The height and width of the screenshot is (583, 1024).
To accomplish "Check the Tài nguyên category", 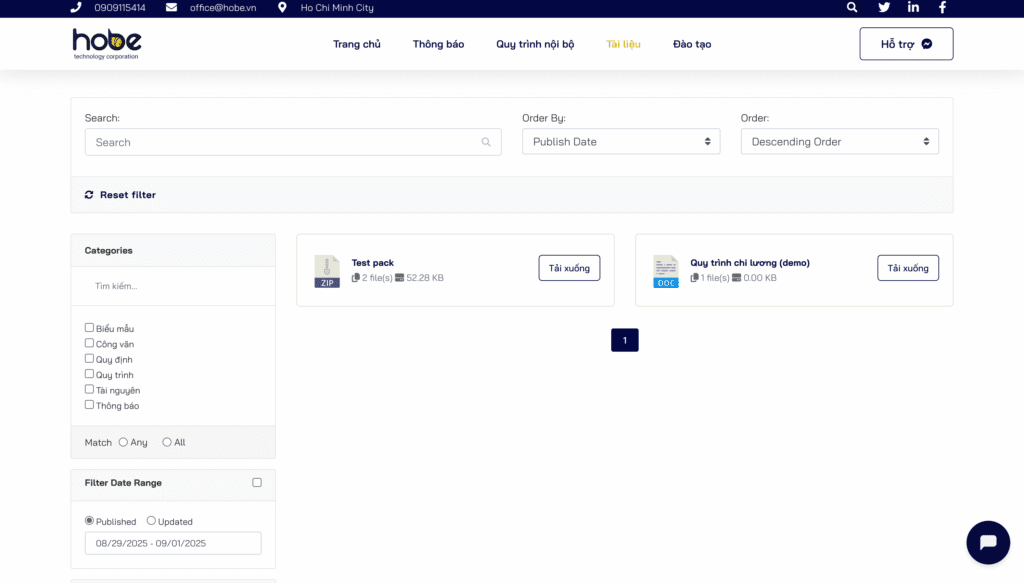I will point(89,389).
